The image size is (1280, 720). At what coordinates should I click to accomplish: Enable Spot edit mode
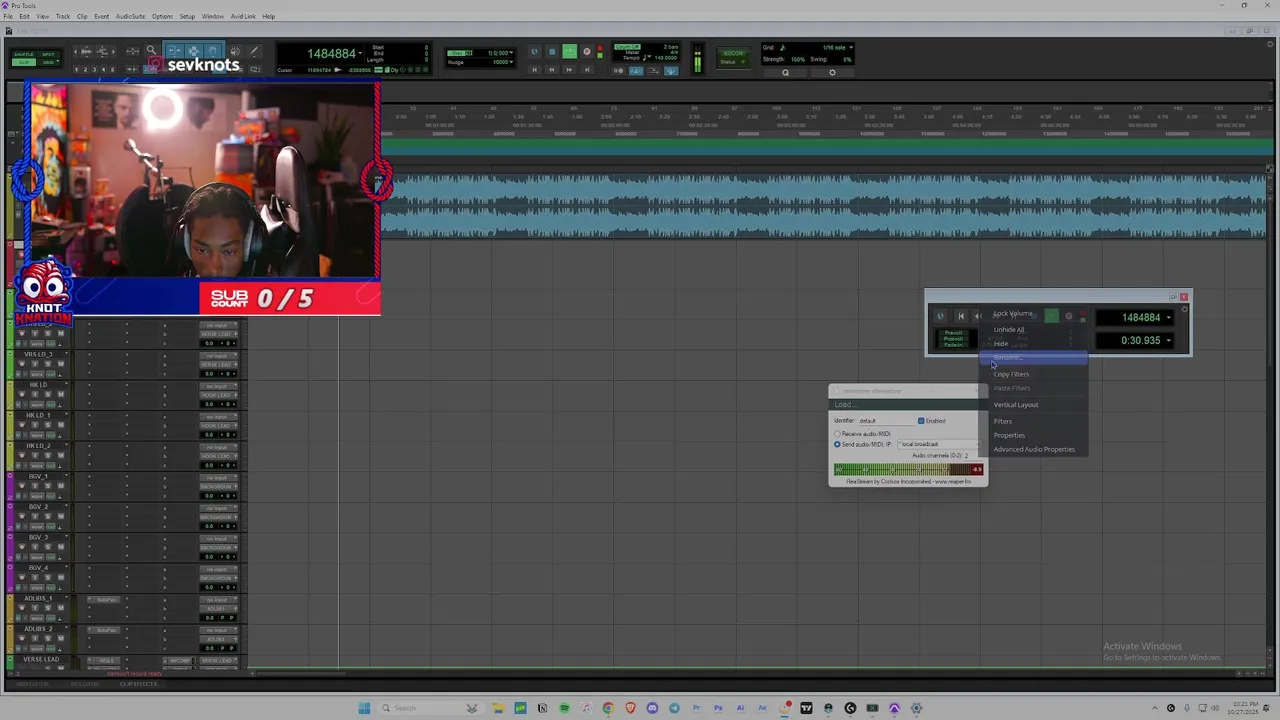[x=48, y=54]
